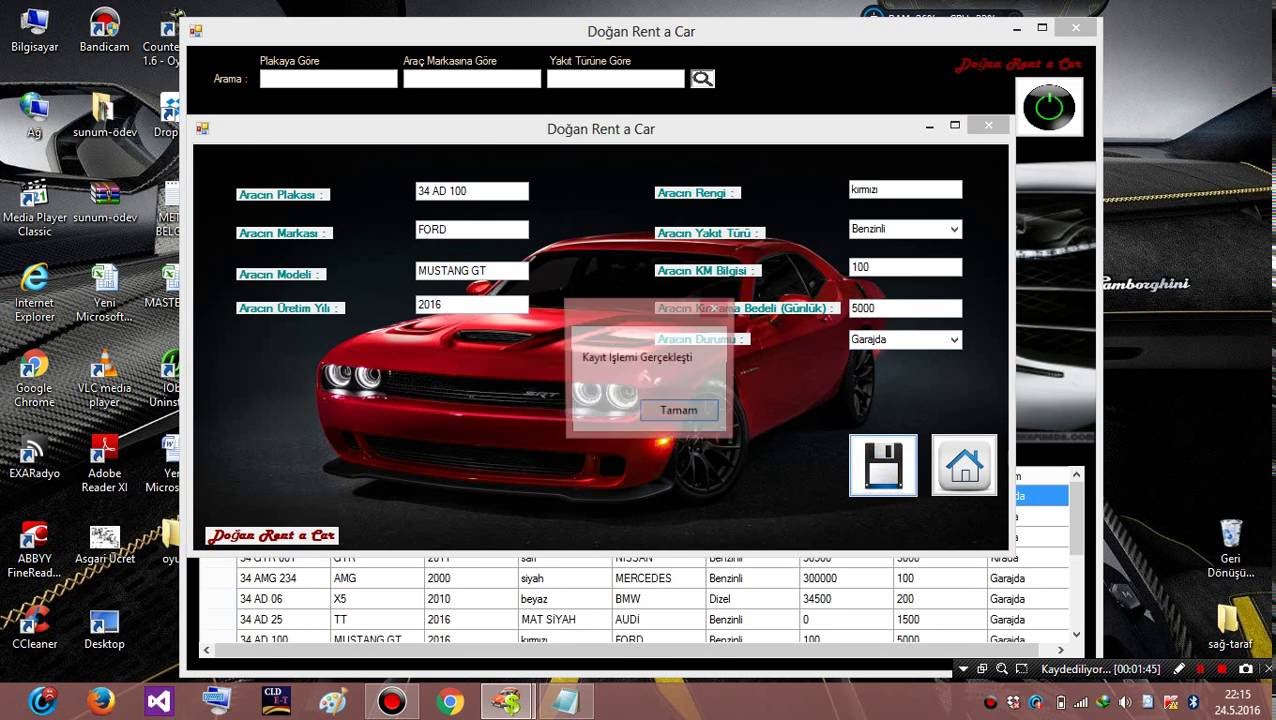Screen dimensions: 1276x720
Task: Click the 34500 km cell
Action: tap(846, 599)
